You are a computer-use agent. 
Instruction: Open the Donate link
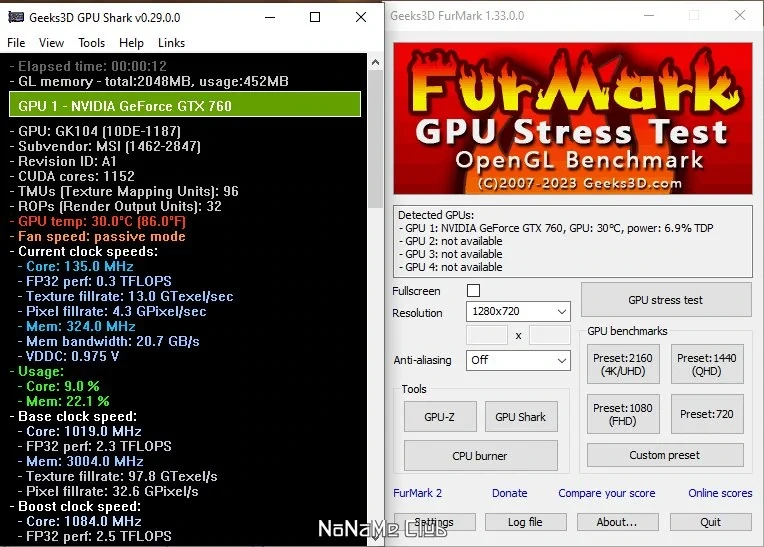point(510,493)
